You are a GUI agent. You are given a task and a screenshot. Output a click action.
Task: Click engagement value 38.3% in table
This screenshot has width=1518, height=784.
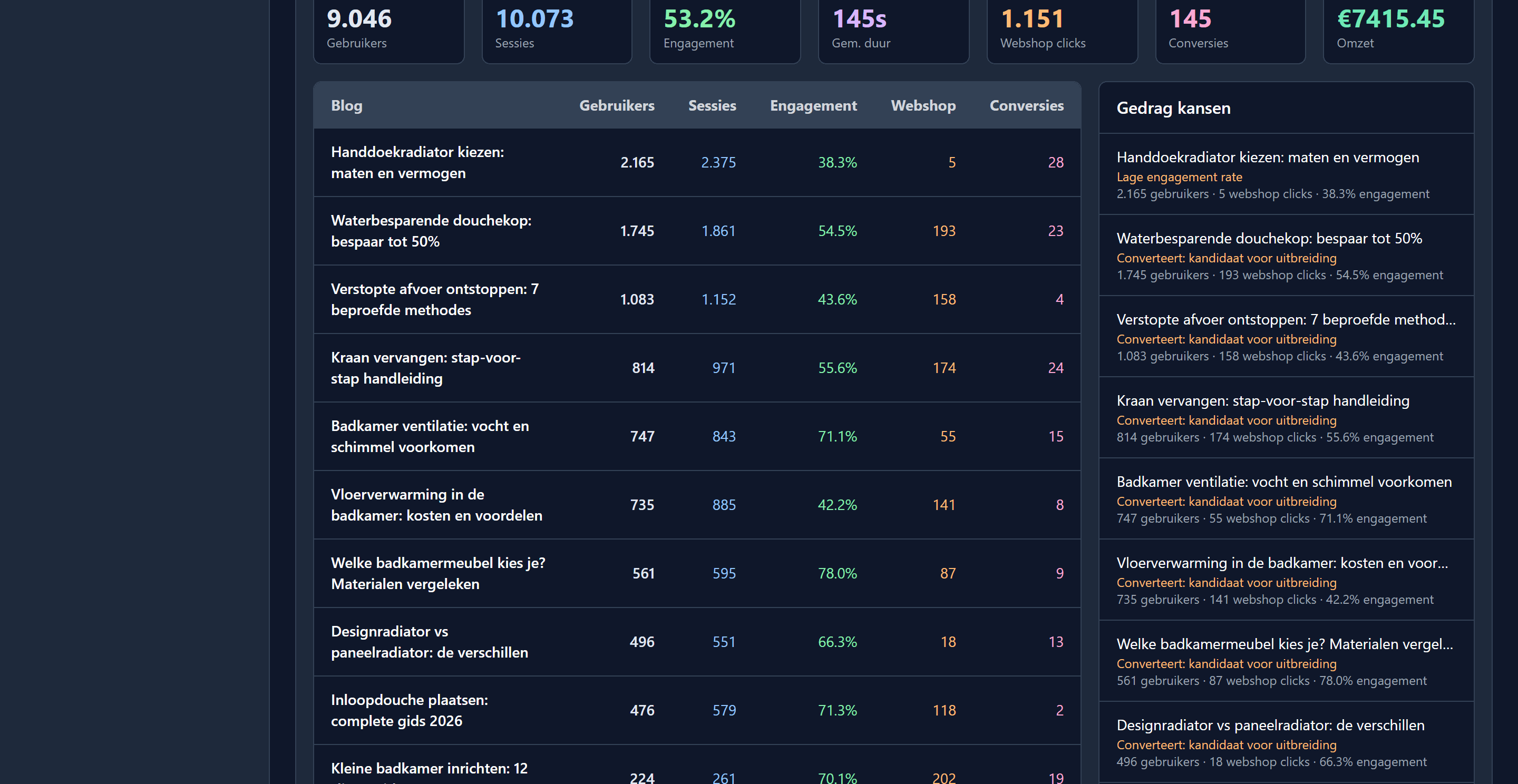(x=838, y=163)
